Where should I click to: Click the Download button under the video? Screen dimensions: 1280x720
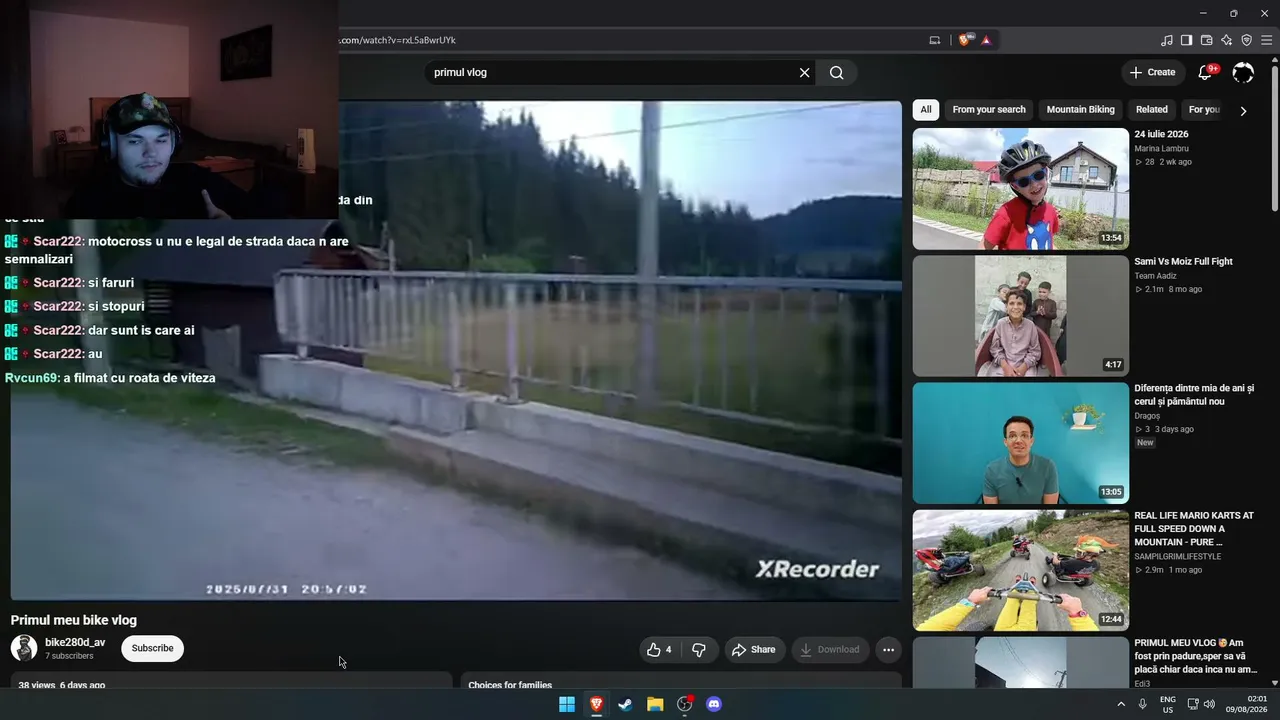[x=830, y=650]
